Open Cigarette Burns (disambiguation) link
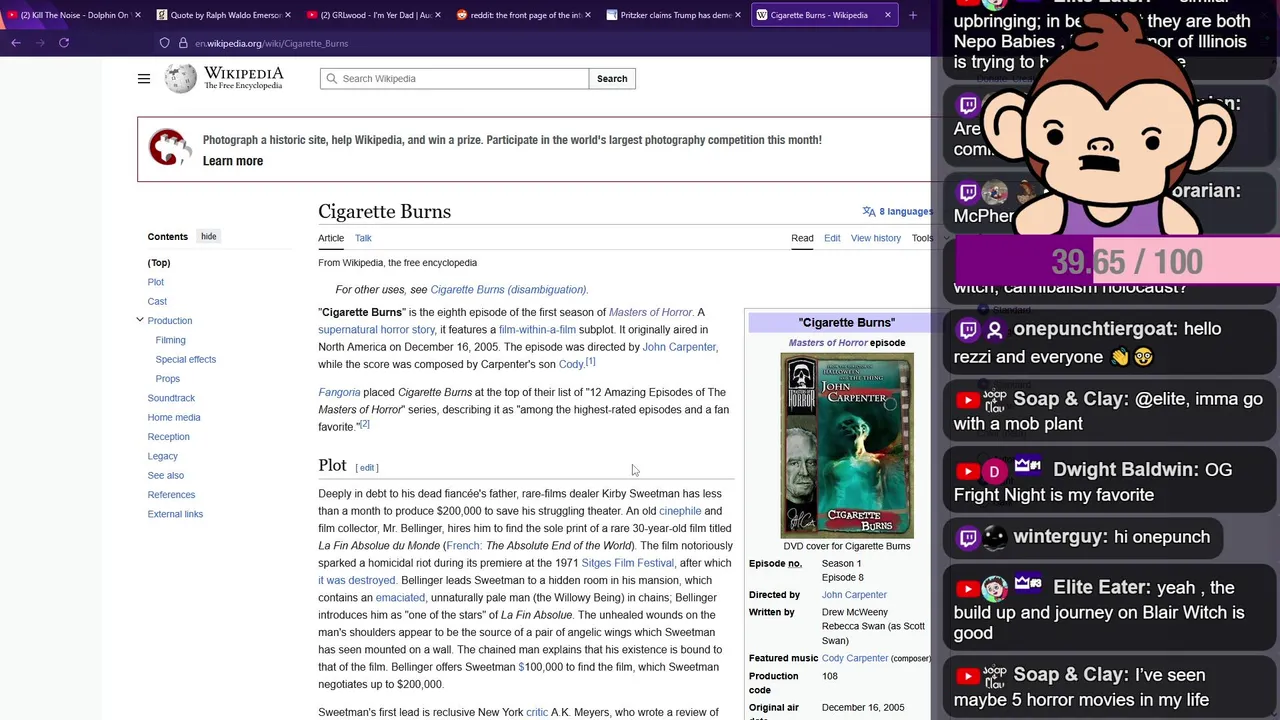The width and height of the screenshot is (1280, 720). point(508,290)
